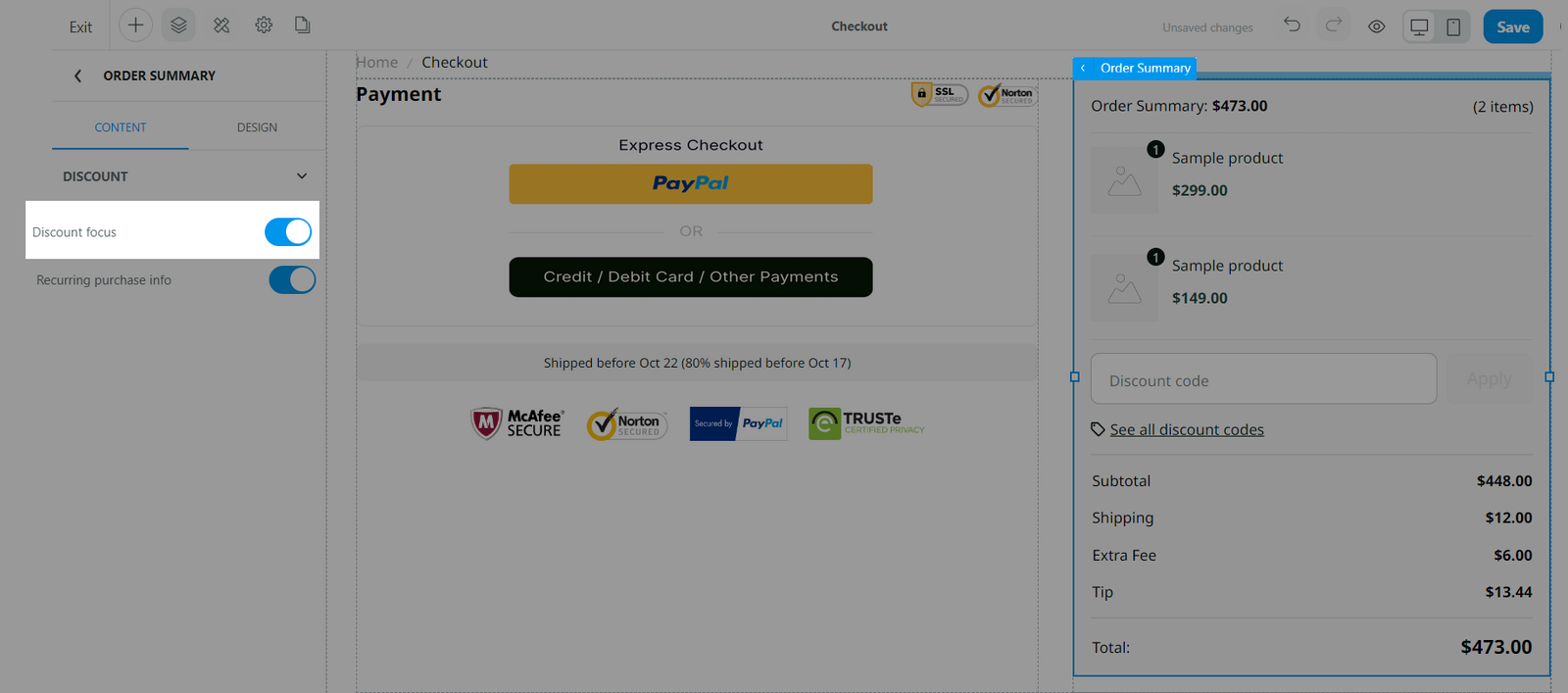Collapse the Discount section
Screen dimensions: 1568x693
(302, 176)
